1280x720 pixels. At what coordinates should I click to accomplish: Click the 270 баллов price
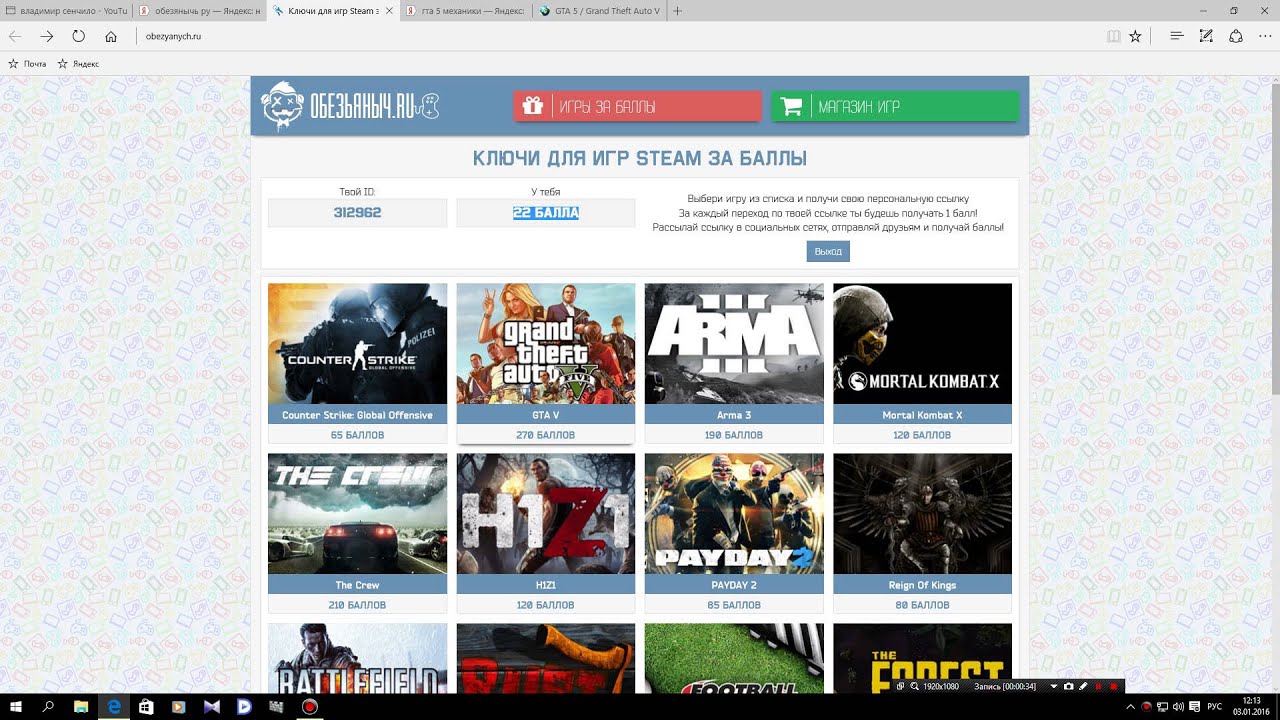(546, 435)
